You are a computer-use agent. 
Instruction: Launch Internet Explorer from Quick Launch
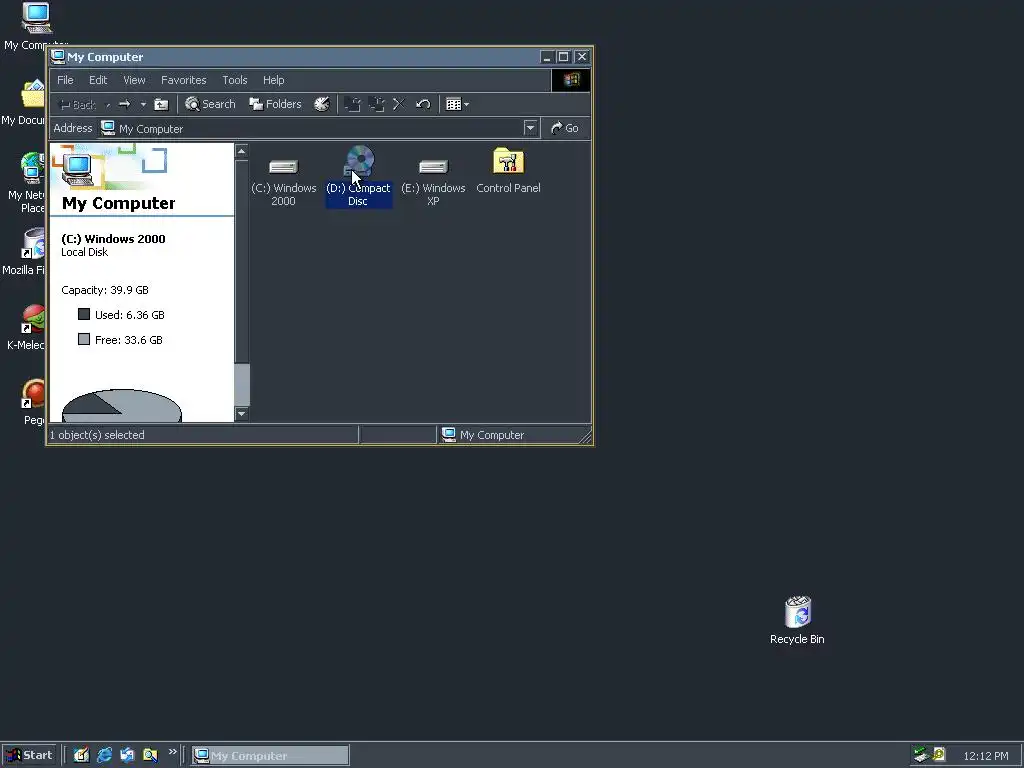point(104,756)
